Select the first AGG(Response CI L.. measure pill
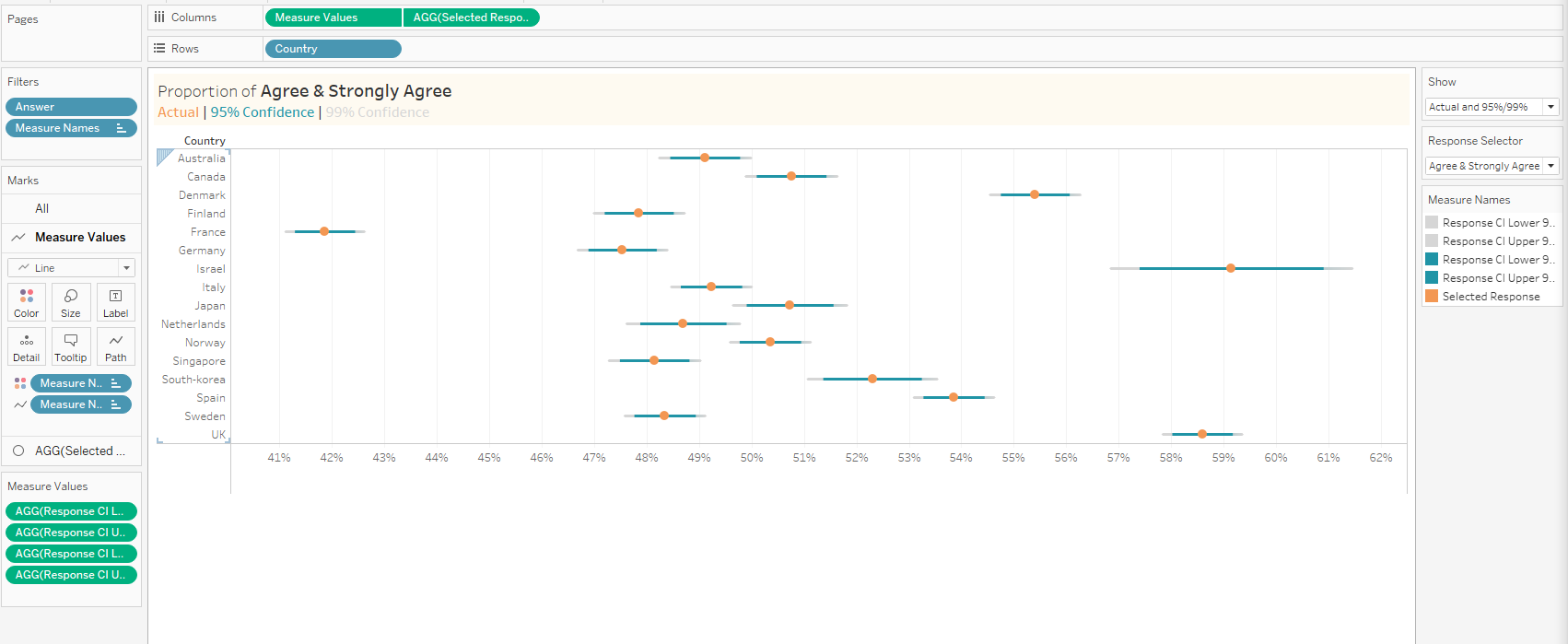 71,511
